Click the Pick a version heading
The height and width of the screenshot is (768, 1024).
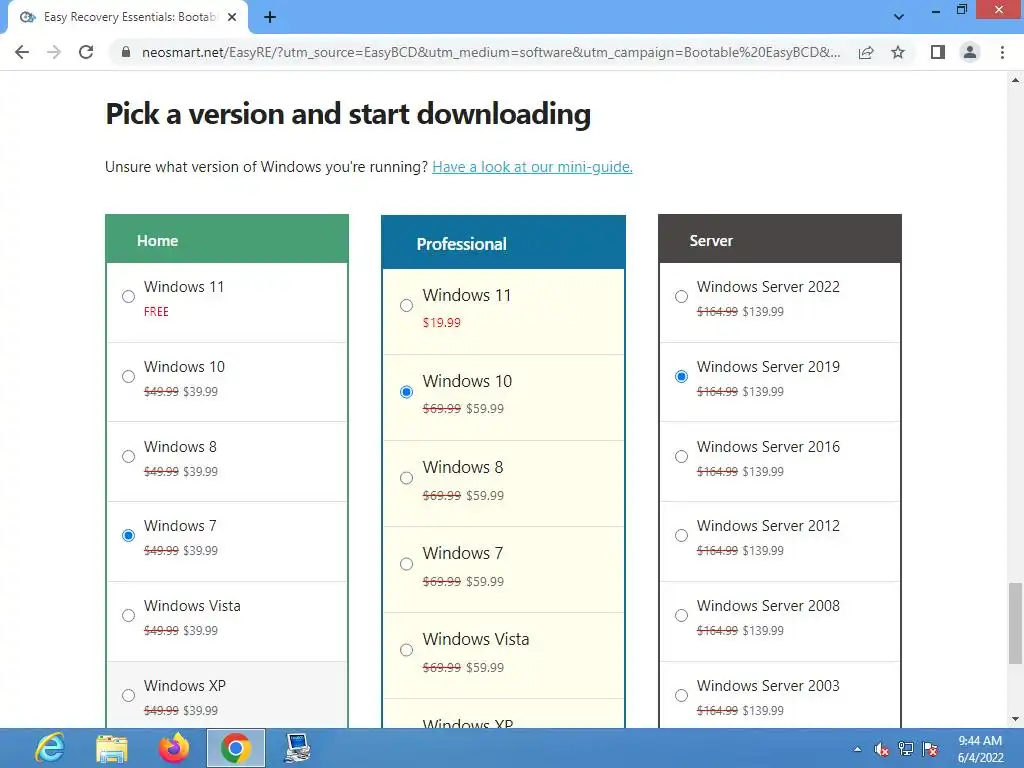pyautogui.click(x=348, y=114)
